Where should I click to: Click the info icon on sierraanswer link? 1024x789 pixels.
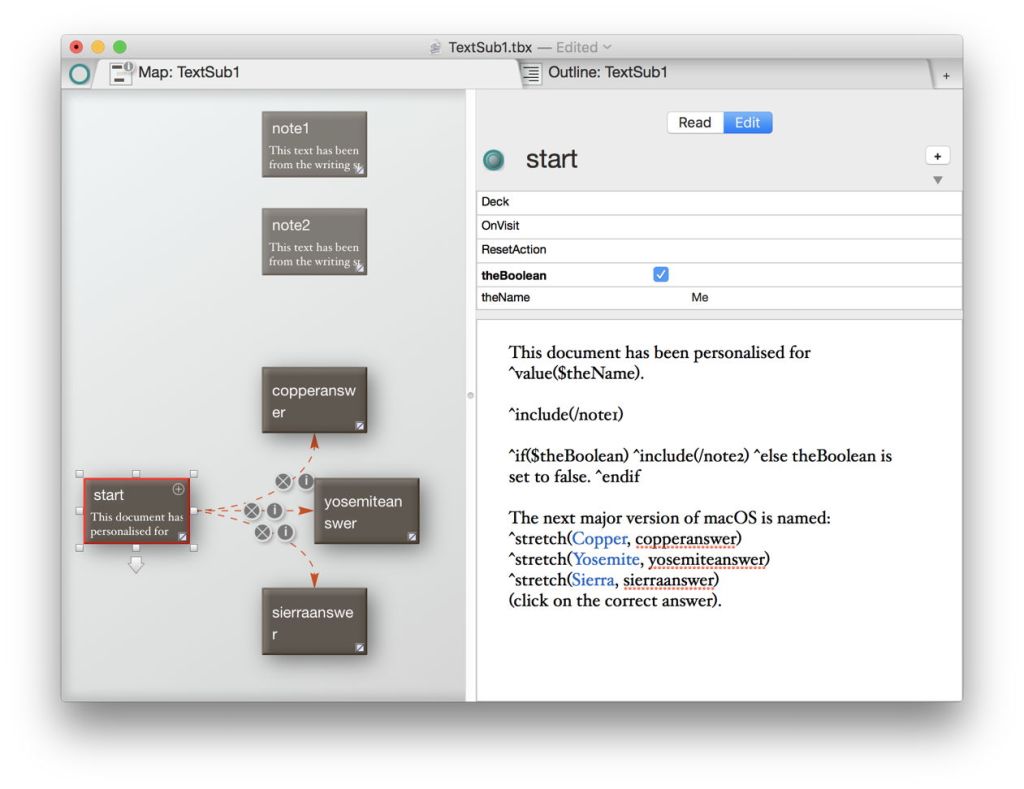(285, 532)
